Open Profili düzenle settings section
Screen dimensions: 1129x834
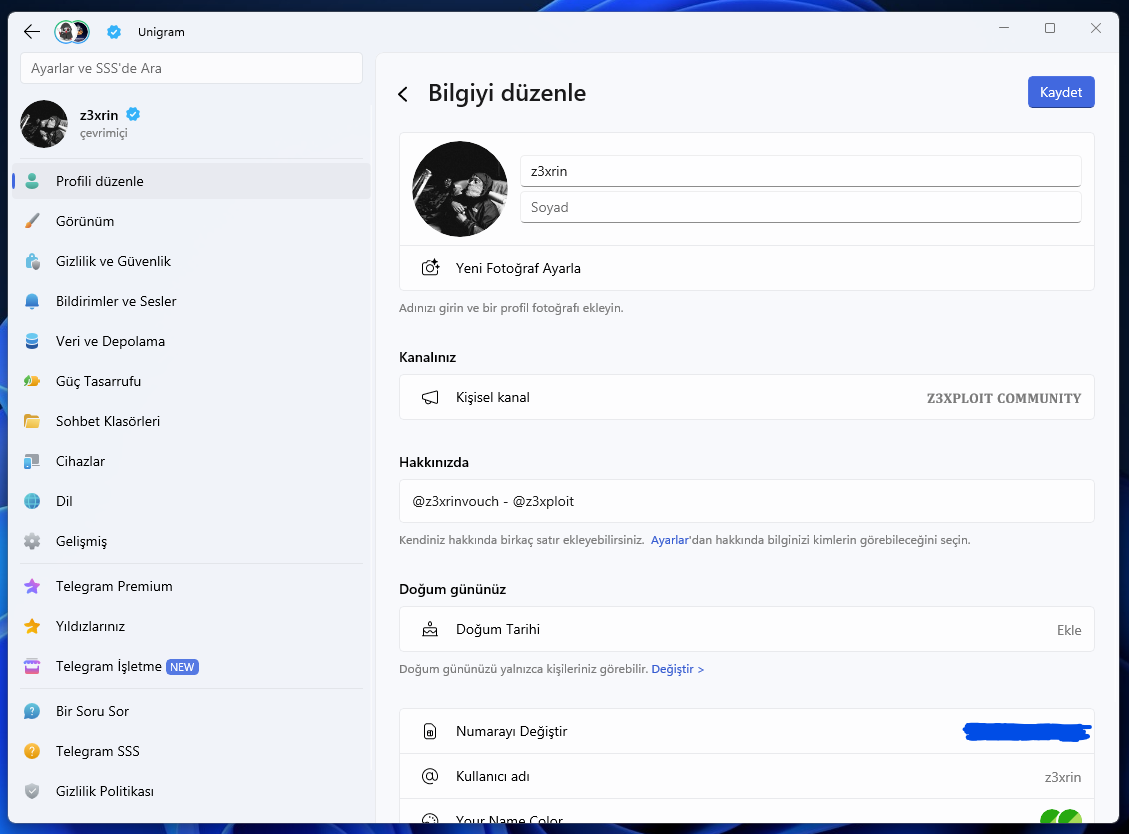(x=192, y=181)
